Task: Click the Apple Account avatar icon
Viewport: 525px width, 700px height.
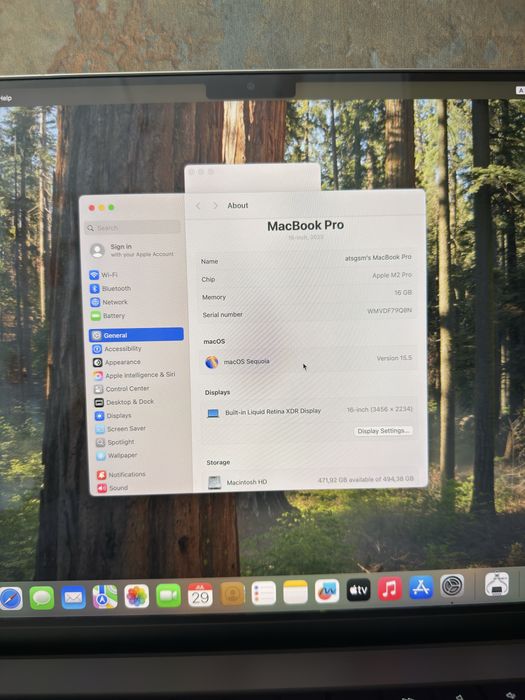Action: 97,250
